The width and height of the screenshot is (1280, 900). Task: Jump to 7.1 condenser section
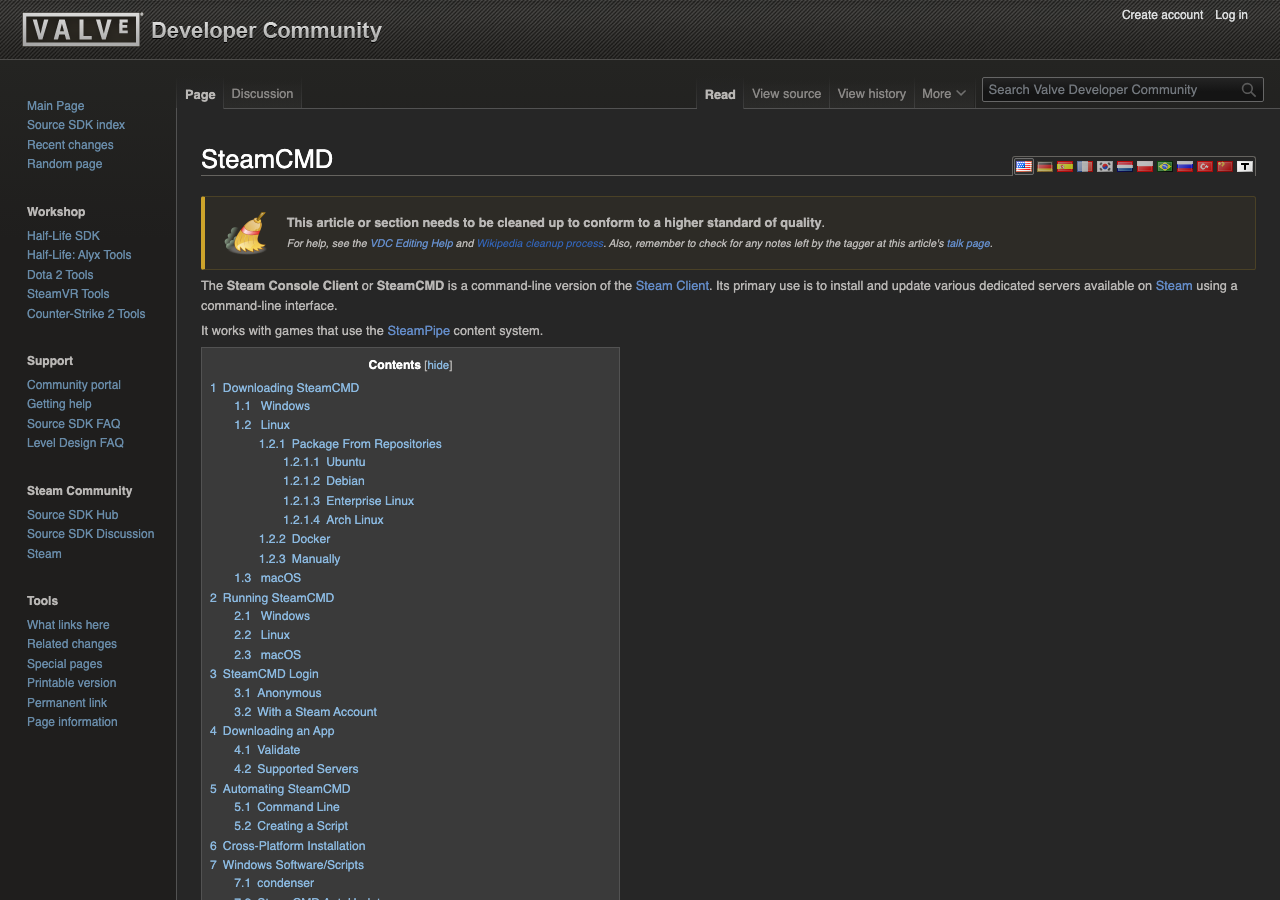[x=274, y=883]
